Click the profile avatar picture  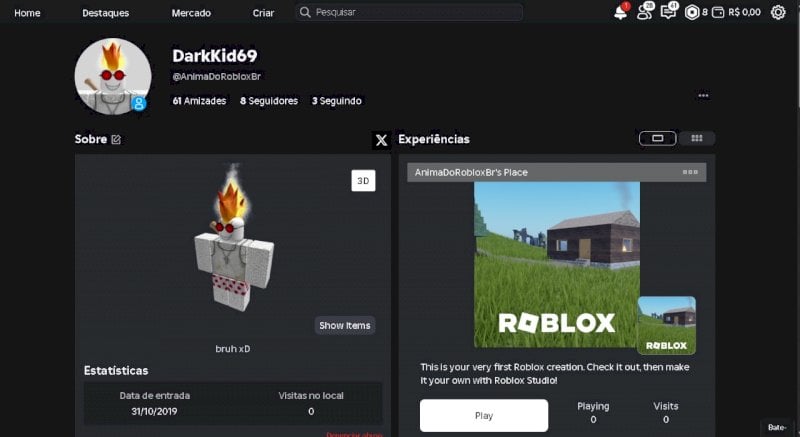[x=113, y=76]
